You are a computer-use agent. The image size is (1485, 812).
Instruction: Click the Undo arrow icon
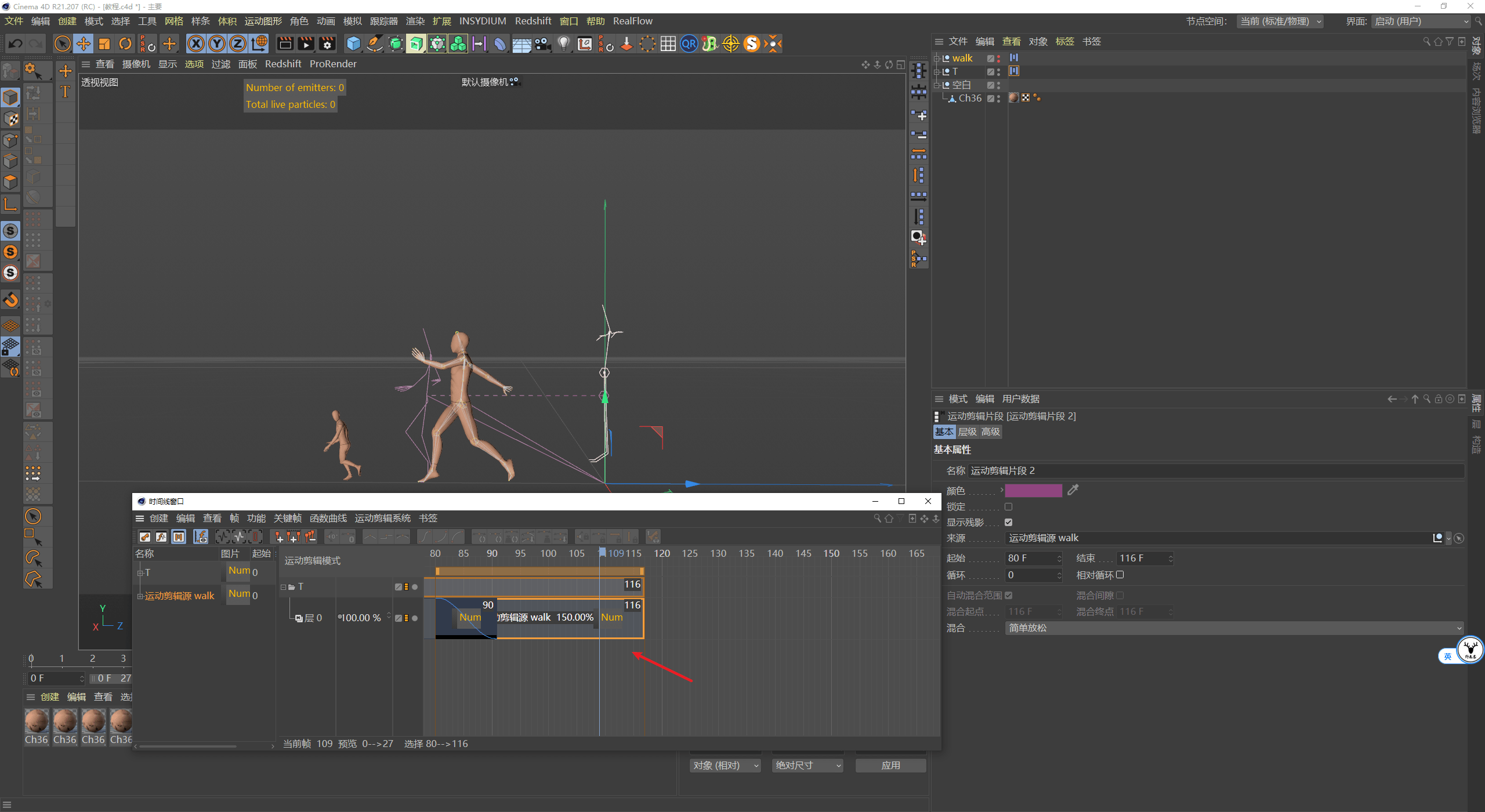tap(16, 43)
